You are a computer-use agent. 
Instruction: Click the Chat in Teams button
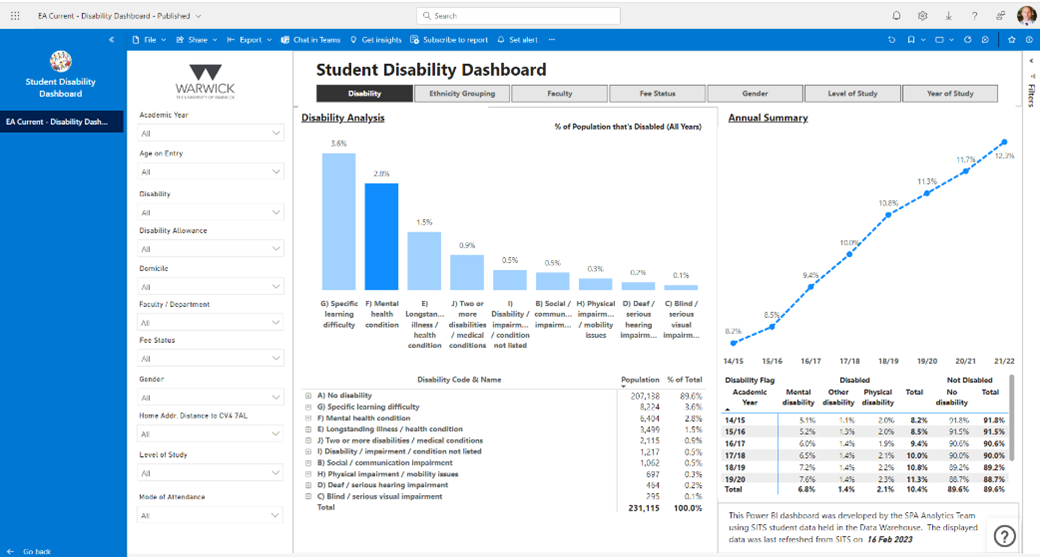[x=310, y=40]
